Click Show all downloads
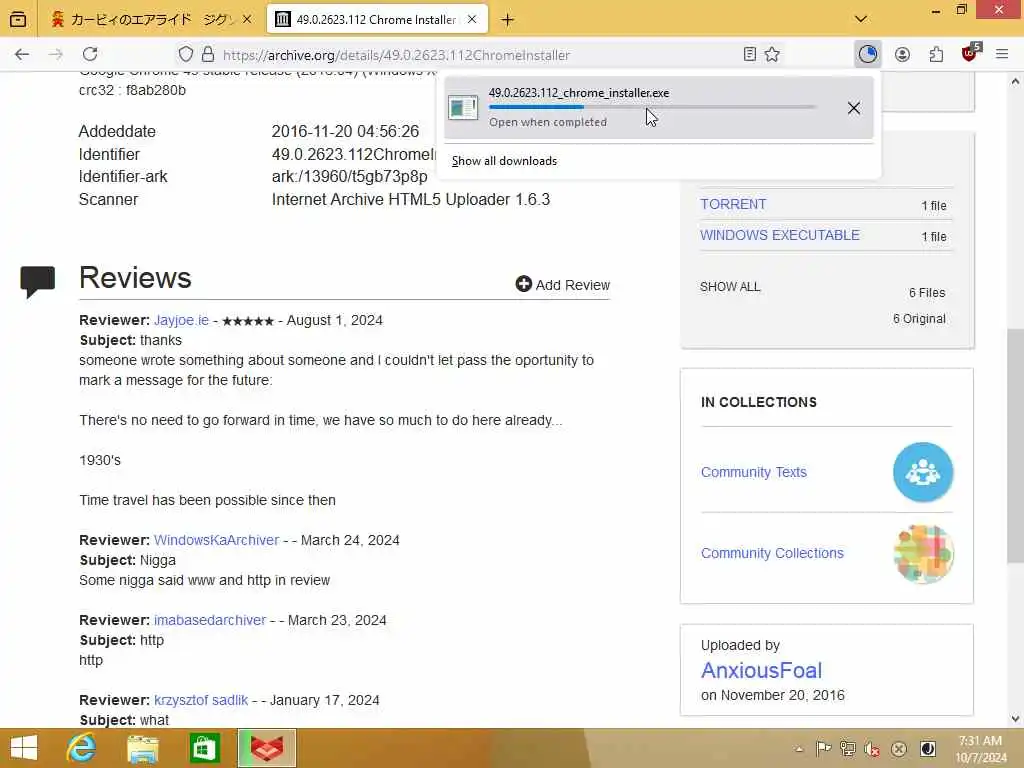 (x=504, y=161)
